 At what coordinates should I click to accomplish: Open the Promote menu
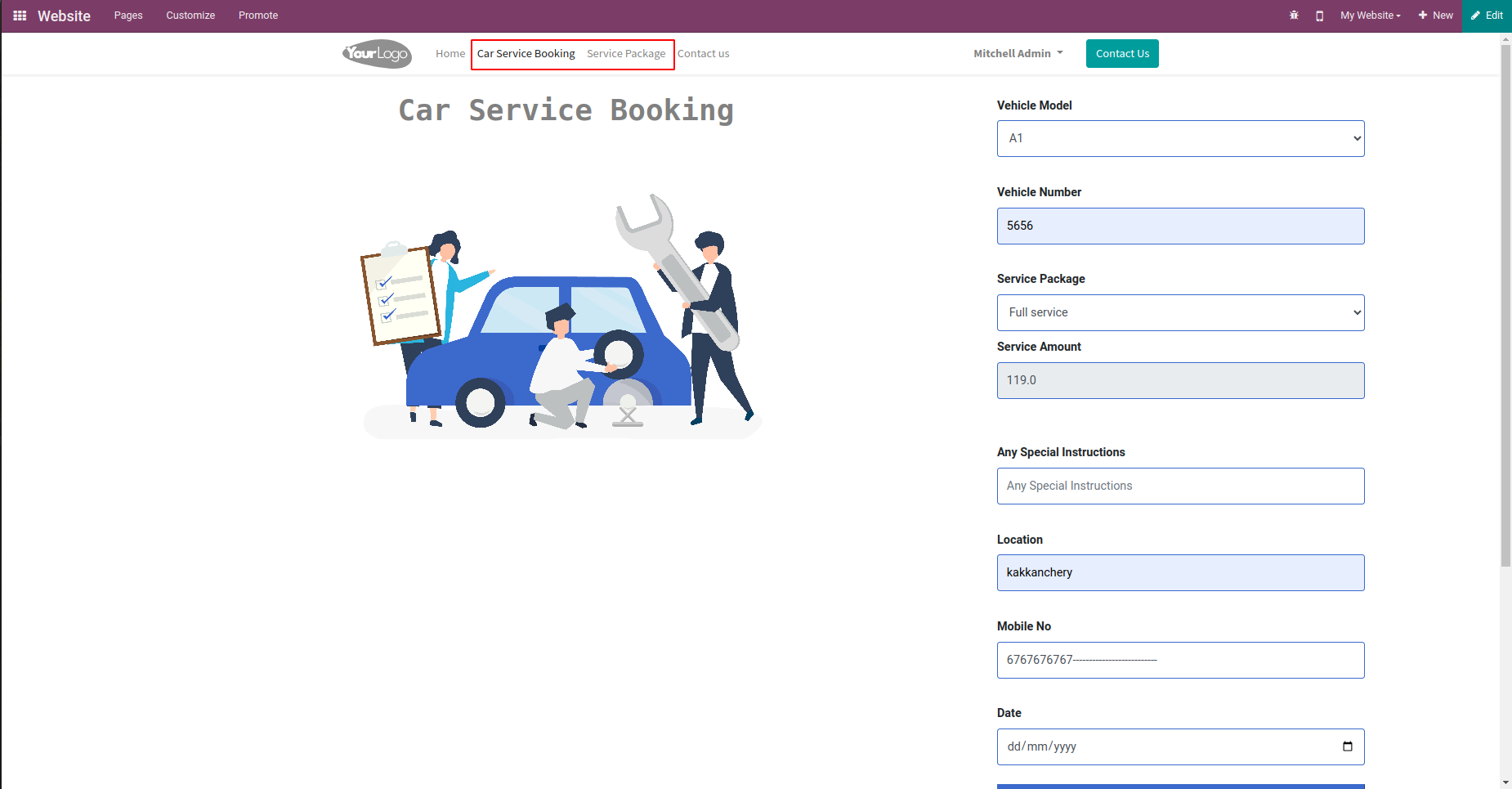point(258,16)
